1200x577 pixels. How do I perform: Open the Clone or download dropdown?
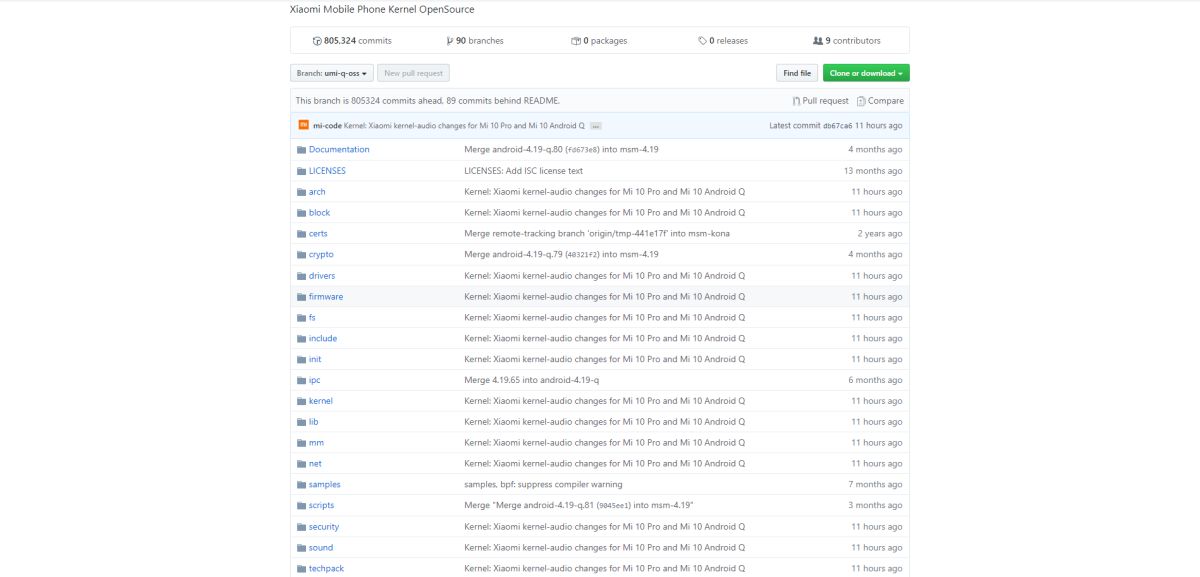tap(866, 73)
